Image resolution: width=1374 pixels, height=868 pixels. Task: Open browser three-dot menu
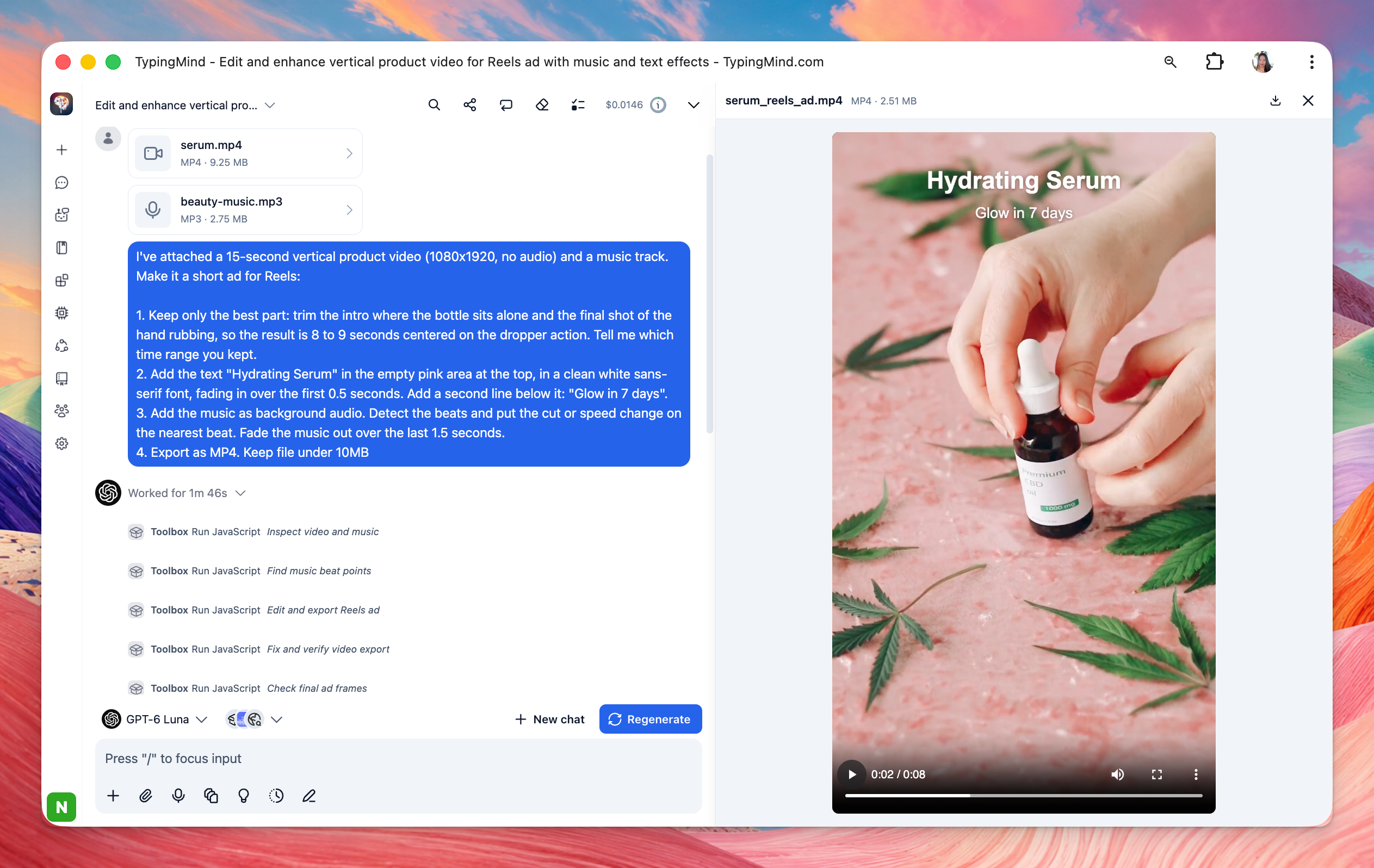[x=1311, y=61]
